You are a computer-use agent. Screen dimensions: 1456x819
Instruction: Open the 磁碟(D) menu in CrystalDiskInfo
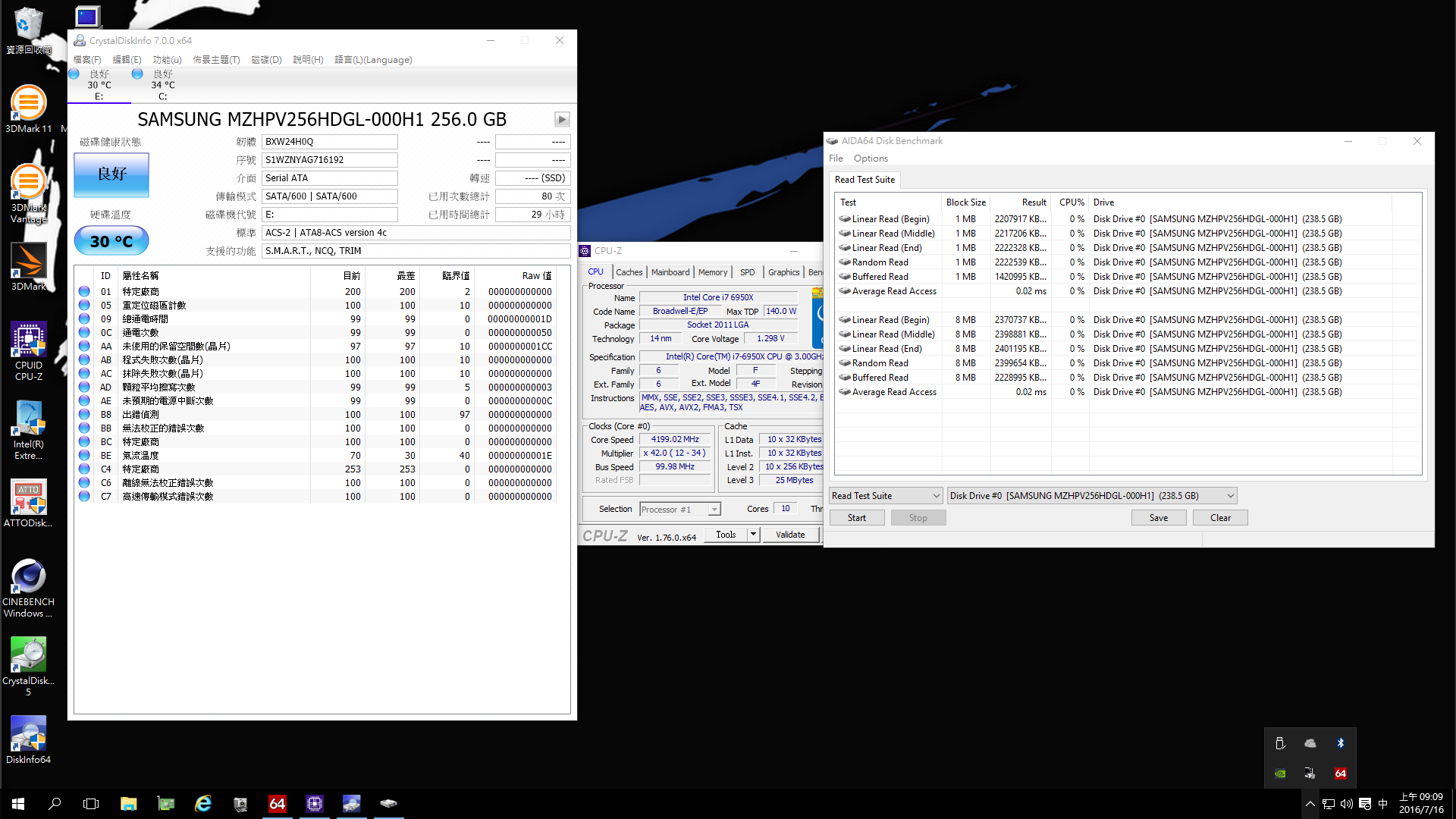click(266, 60)
